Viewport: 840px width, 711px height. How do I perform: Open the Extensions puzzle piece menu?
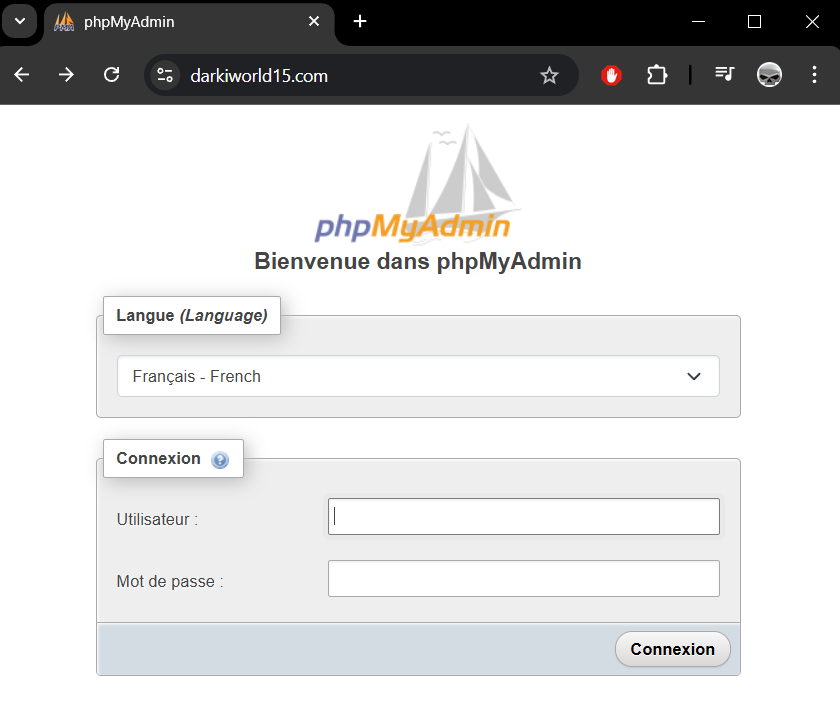point(657,75)
